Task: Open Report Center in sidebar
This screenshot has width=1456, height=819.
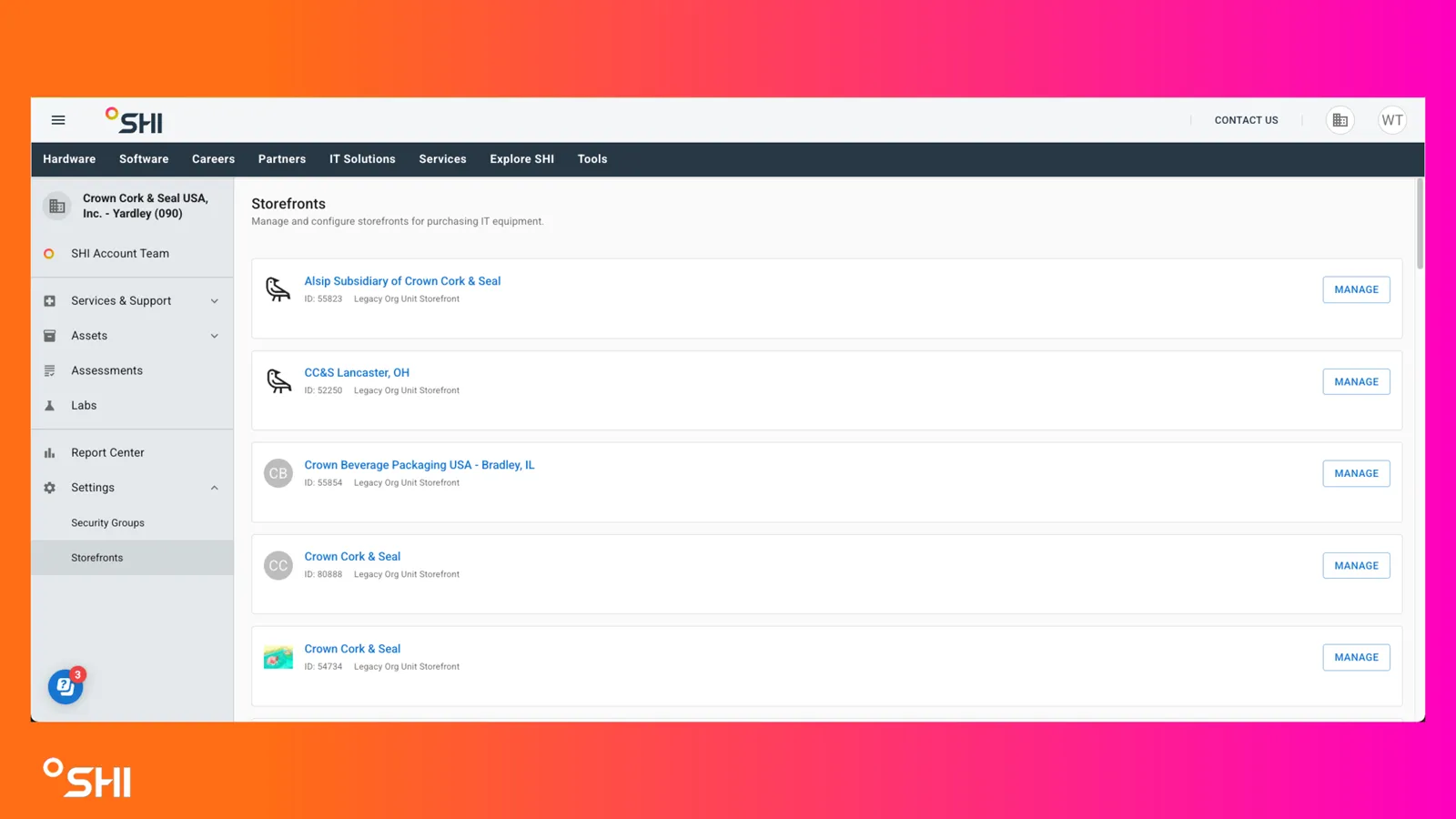Action: (132, 452)
